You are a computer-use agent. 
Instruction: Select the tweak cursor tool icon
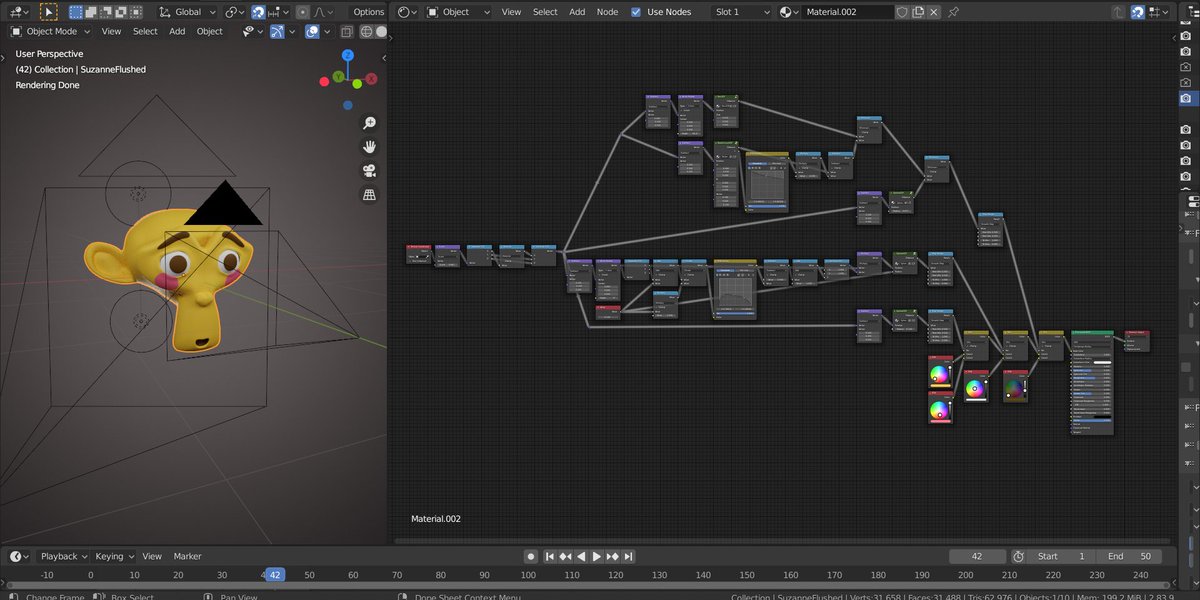[x=48, y=12]
